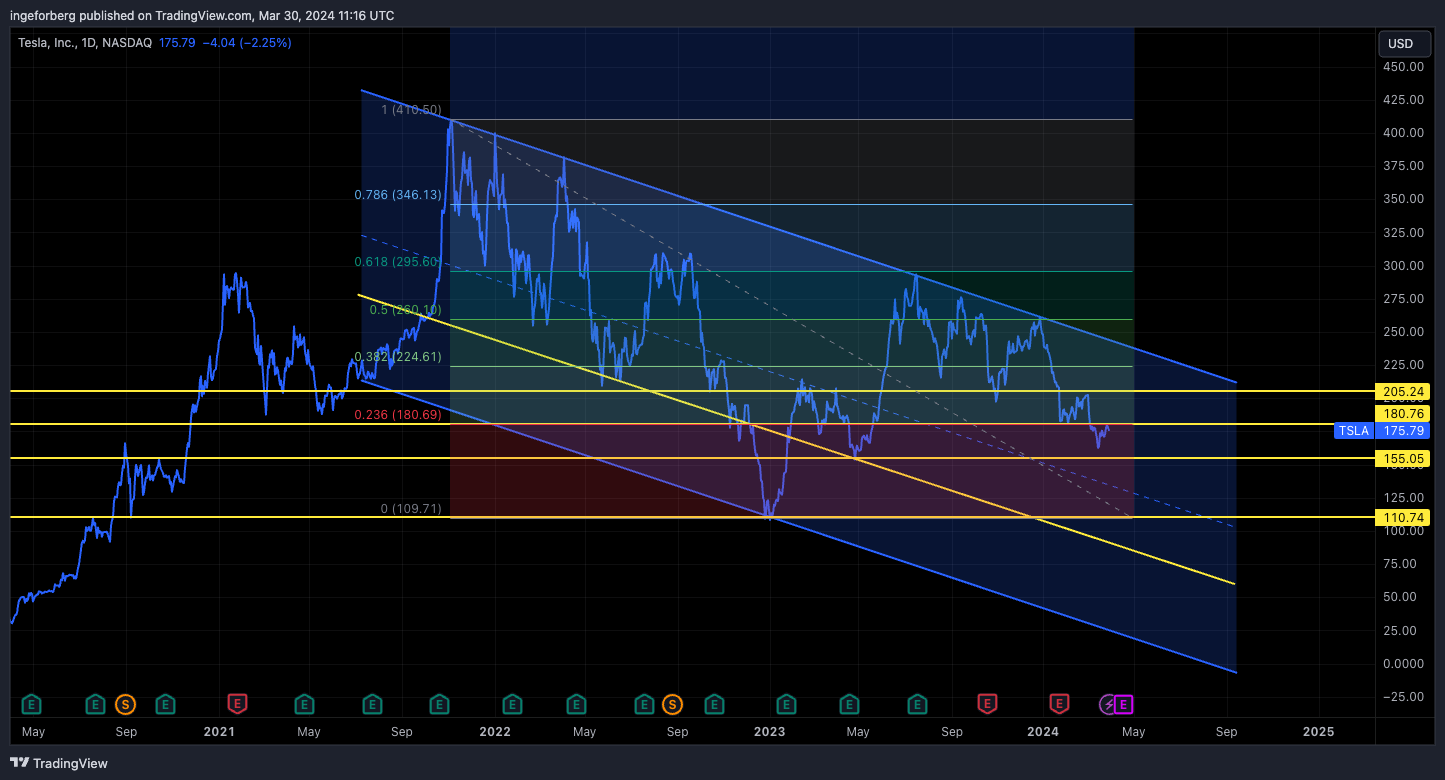Click the 2023 label on time axis
The width and height of the screenshot is (1445, 780).
[769, 732]
